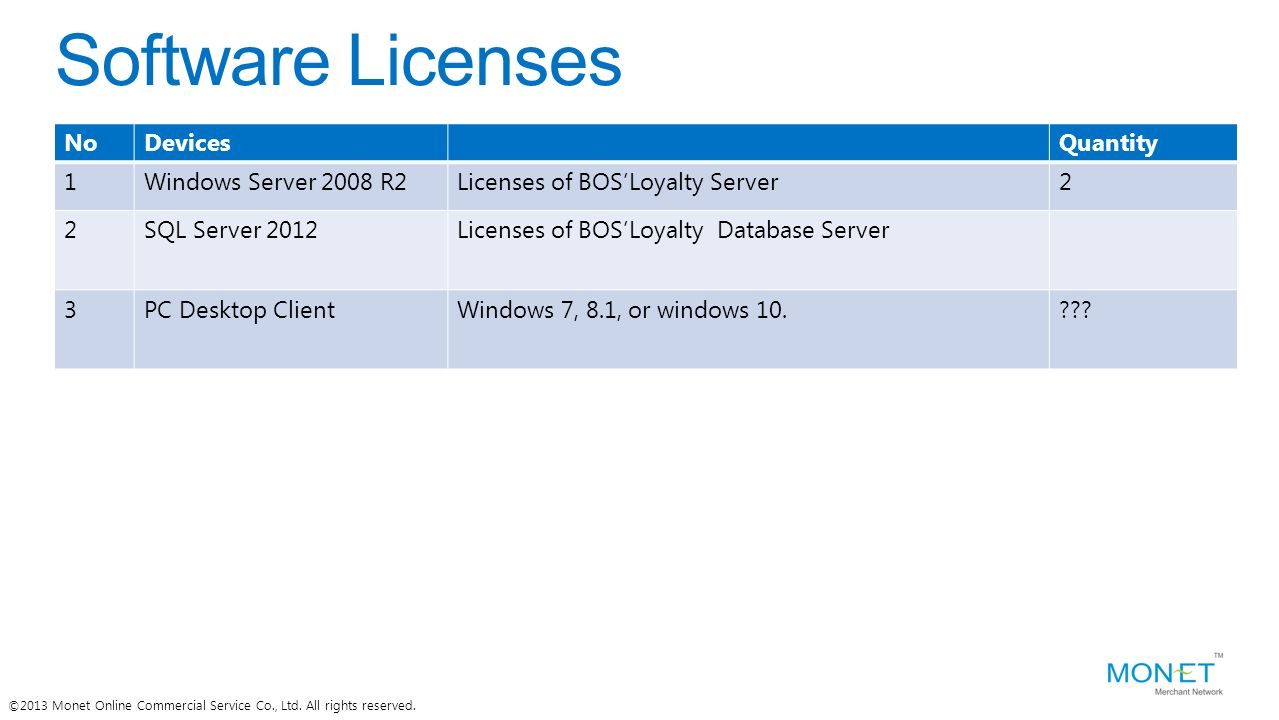Click row number 2 cell
This screenshot has width=1279, height=720.
tap(94, 250)
